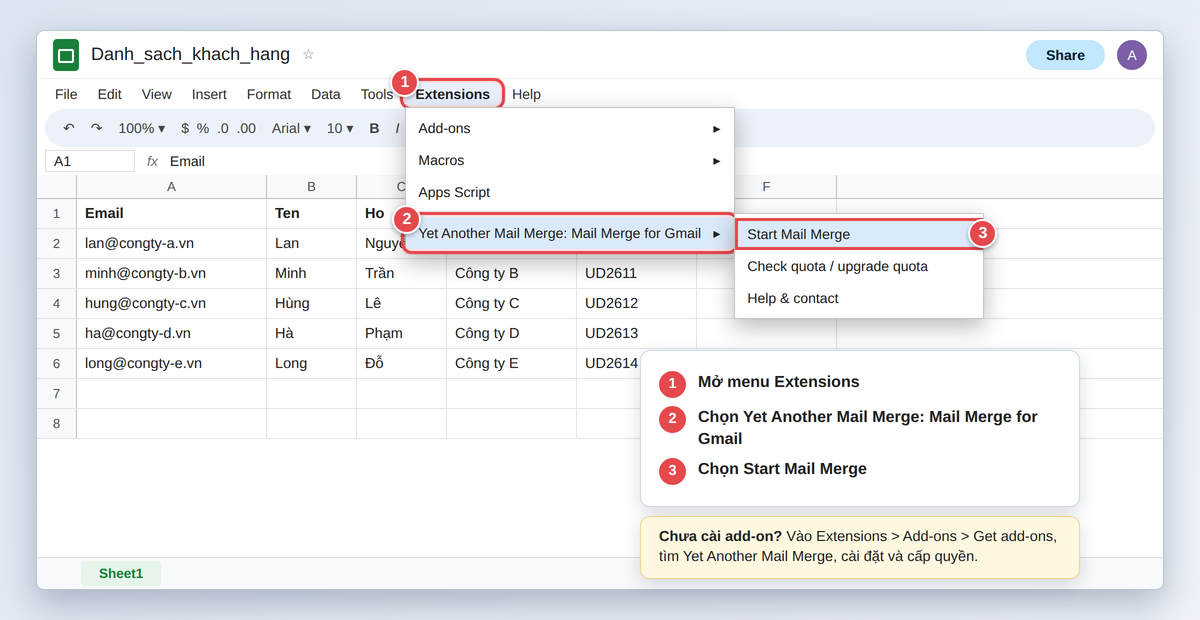
Task: Open the Tools menu
Action: click(x=377, y=94)
